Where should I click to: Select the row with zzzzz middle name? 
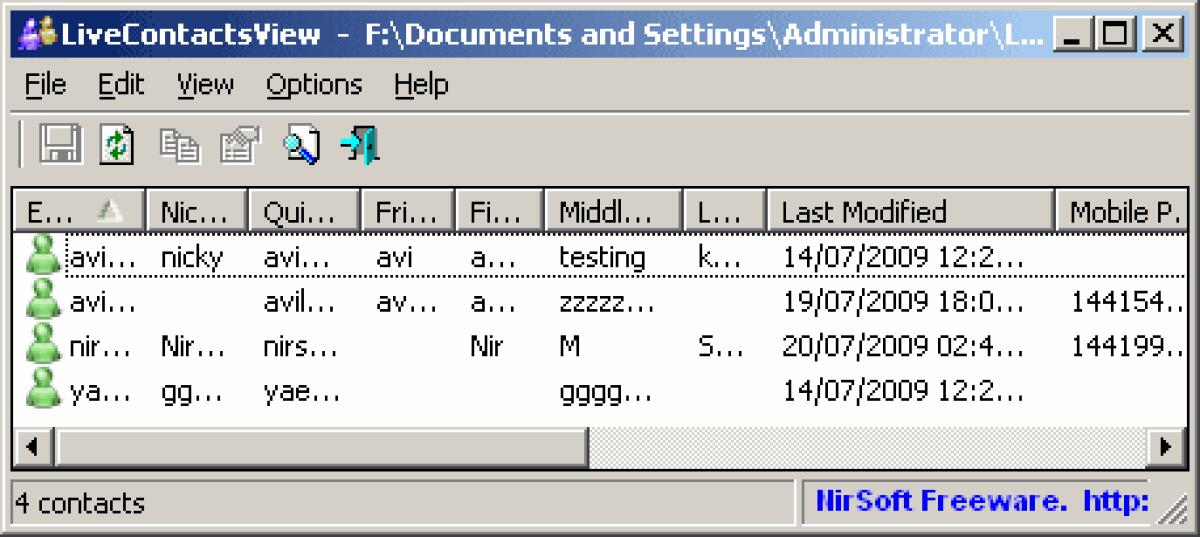coord(600,301)
